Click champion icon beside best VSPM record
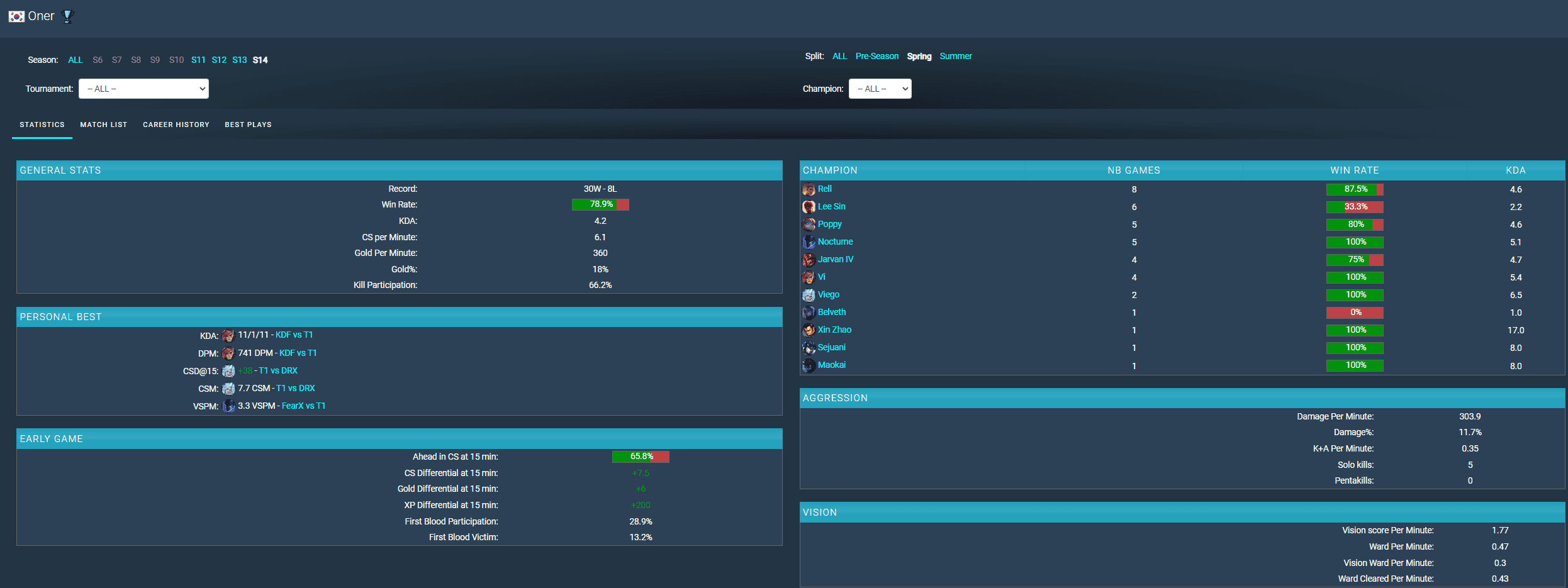This screenshot has width=1568, height=588. click(229, 406)
